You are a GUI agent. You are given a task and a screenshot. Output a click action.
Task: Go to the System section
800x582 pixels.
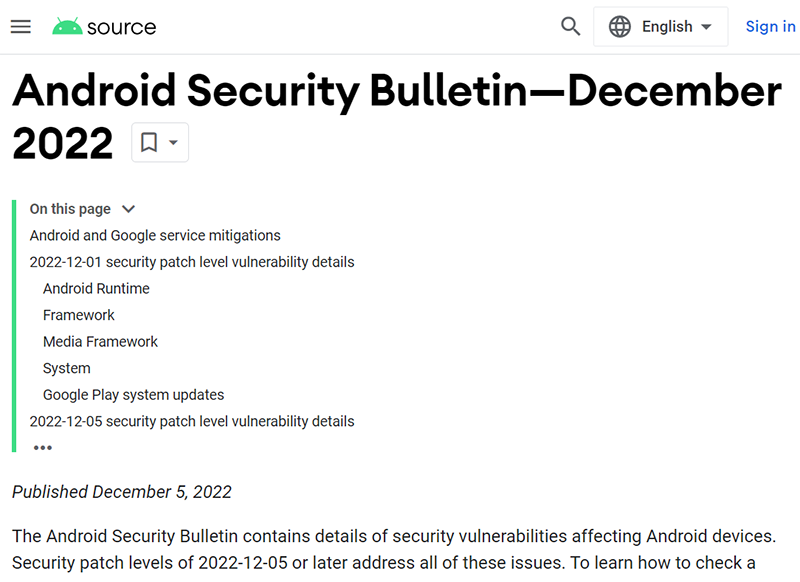67,368
